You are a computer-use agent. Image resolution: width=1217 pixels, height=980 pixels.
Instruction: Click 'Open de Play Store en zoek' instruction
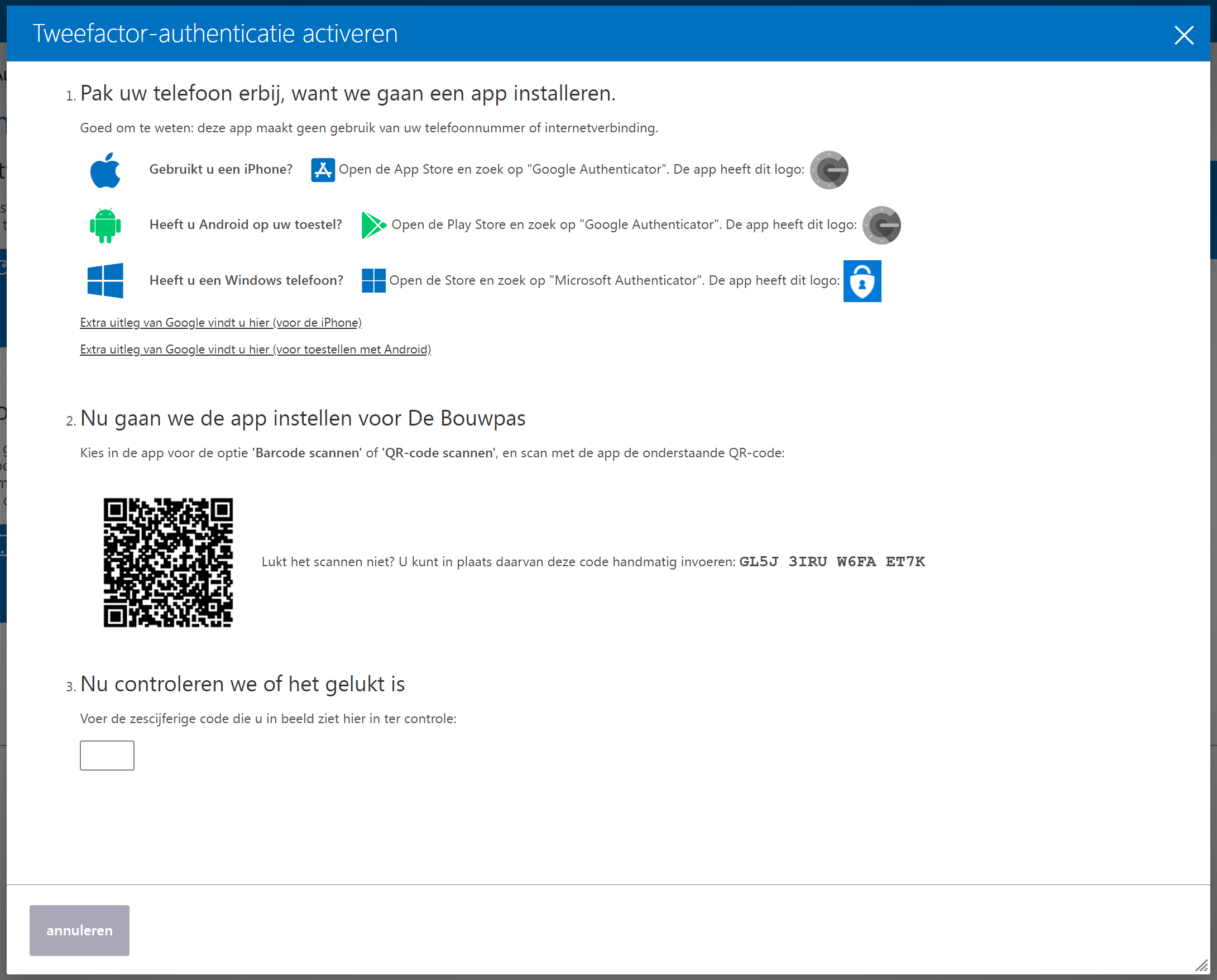624,224
